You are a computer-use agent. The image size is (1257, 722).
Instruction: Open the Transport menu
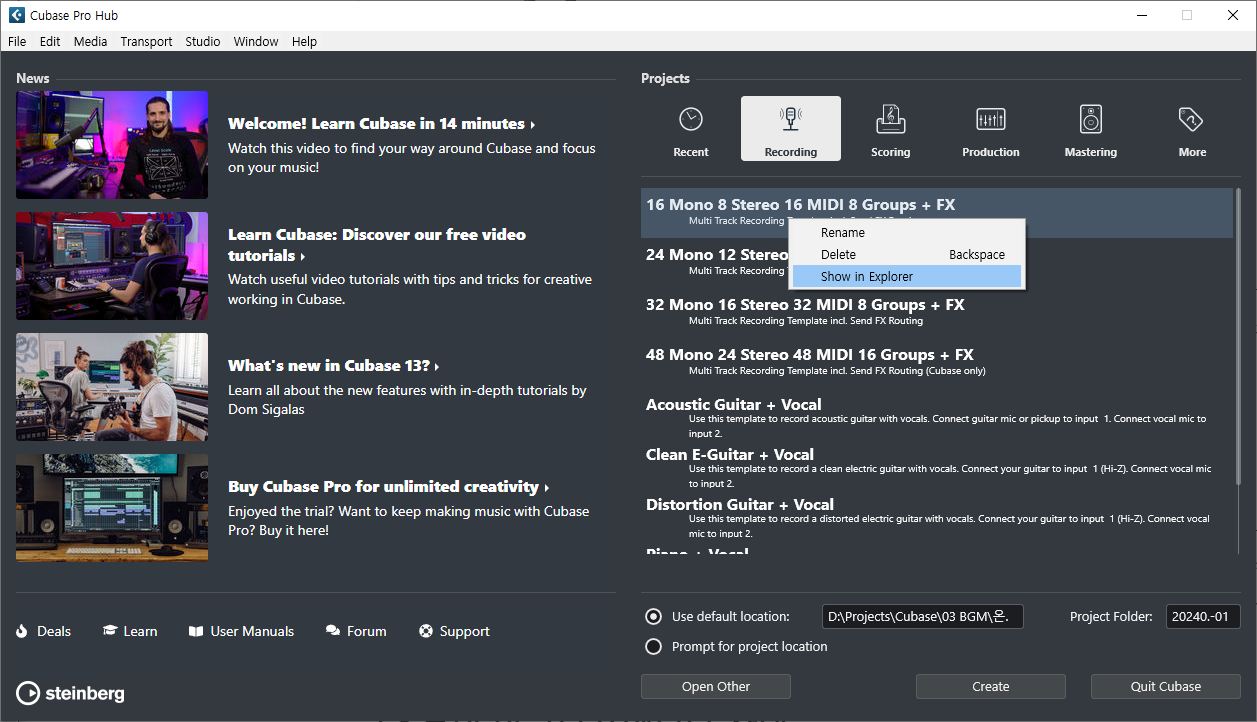(146, 41)
